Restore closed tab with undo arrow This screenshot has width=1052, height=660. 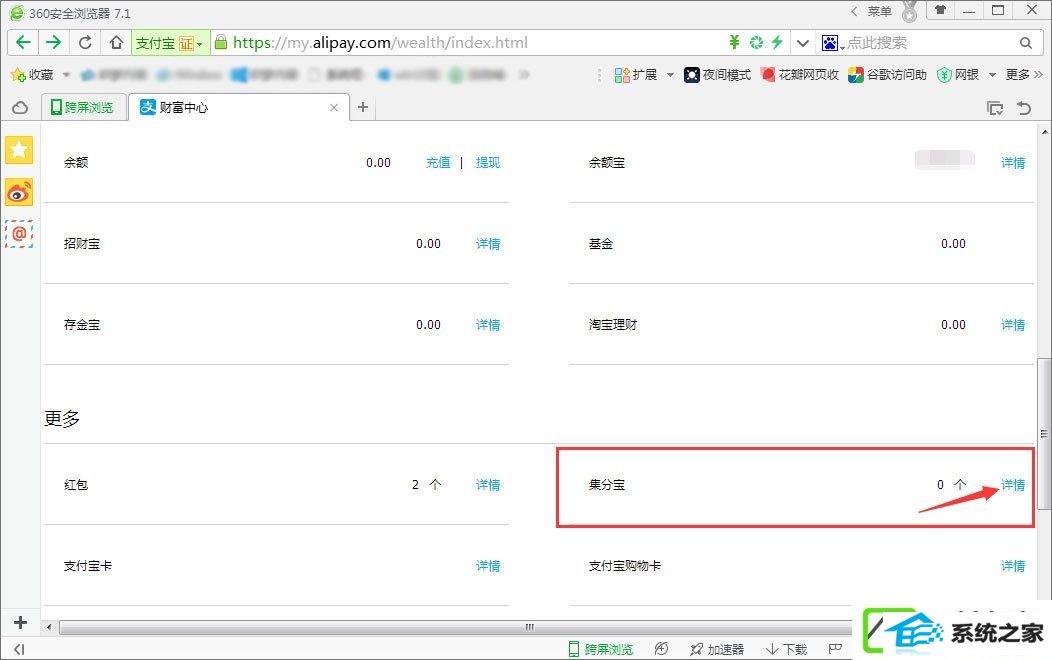click(1024, 108)
